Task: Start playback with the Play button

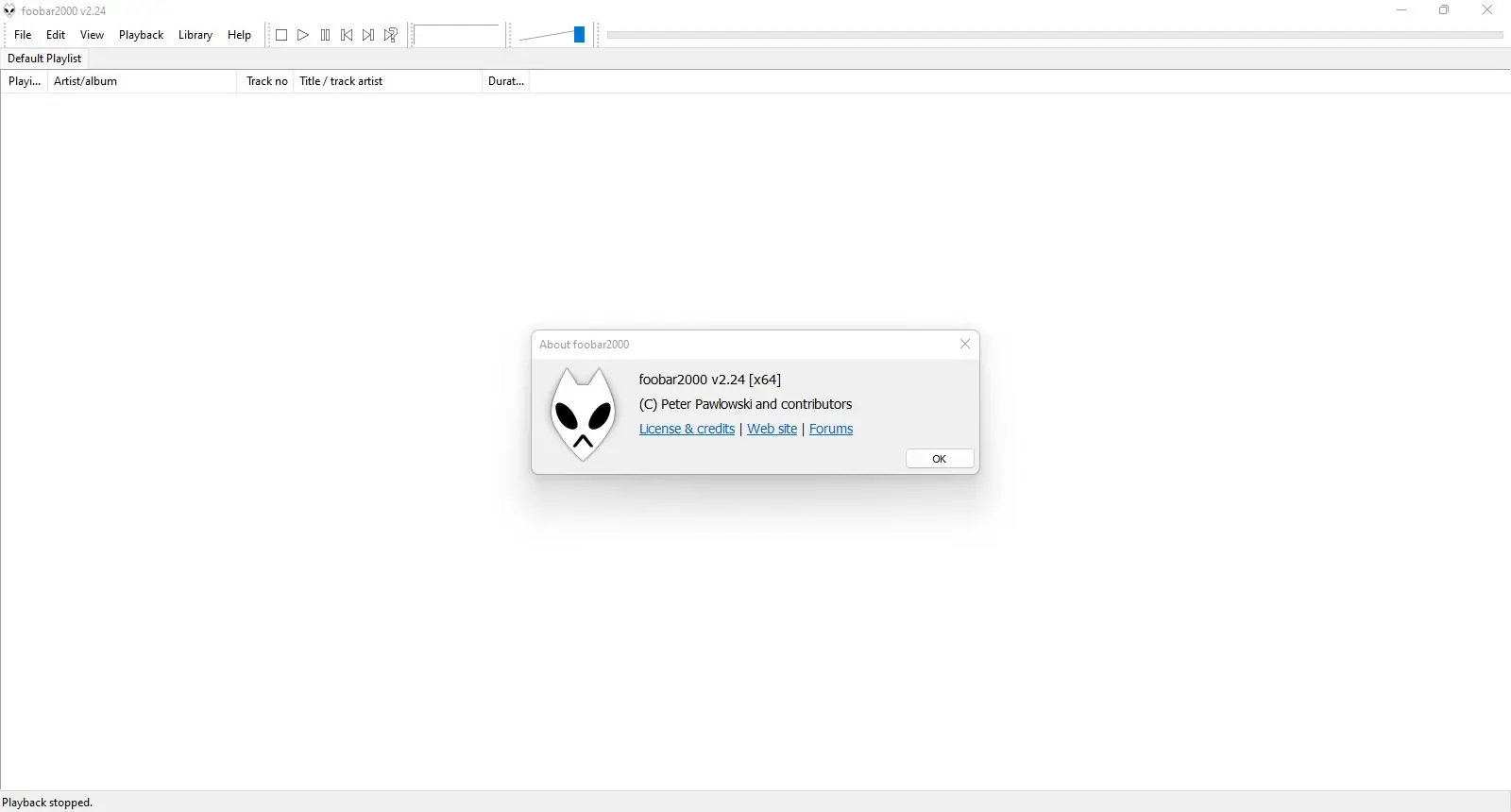Action: (303, 35)
